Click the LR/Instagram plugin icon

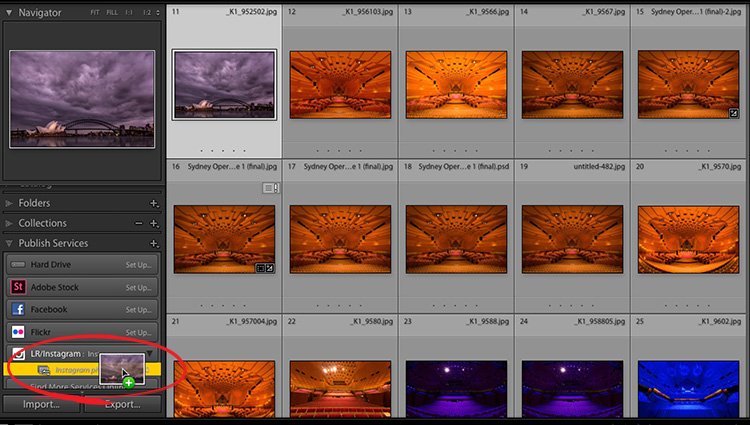(x=18, y=354)
